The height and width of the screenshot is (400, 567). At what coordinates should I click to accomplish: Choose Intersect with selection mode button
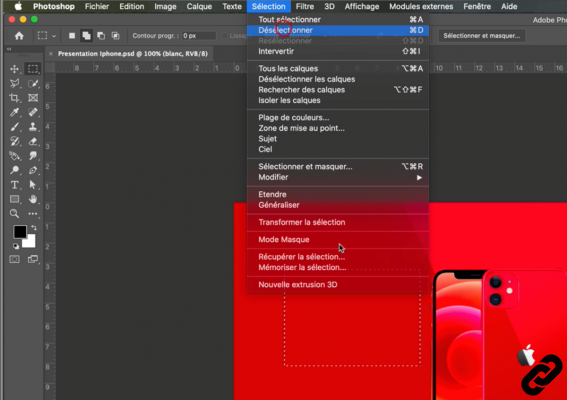[x=115, y=35]
